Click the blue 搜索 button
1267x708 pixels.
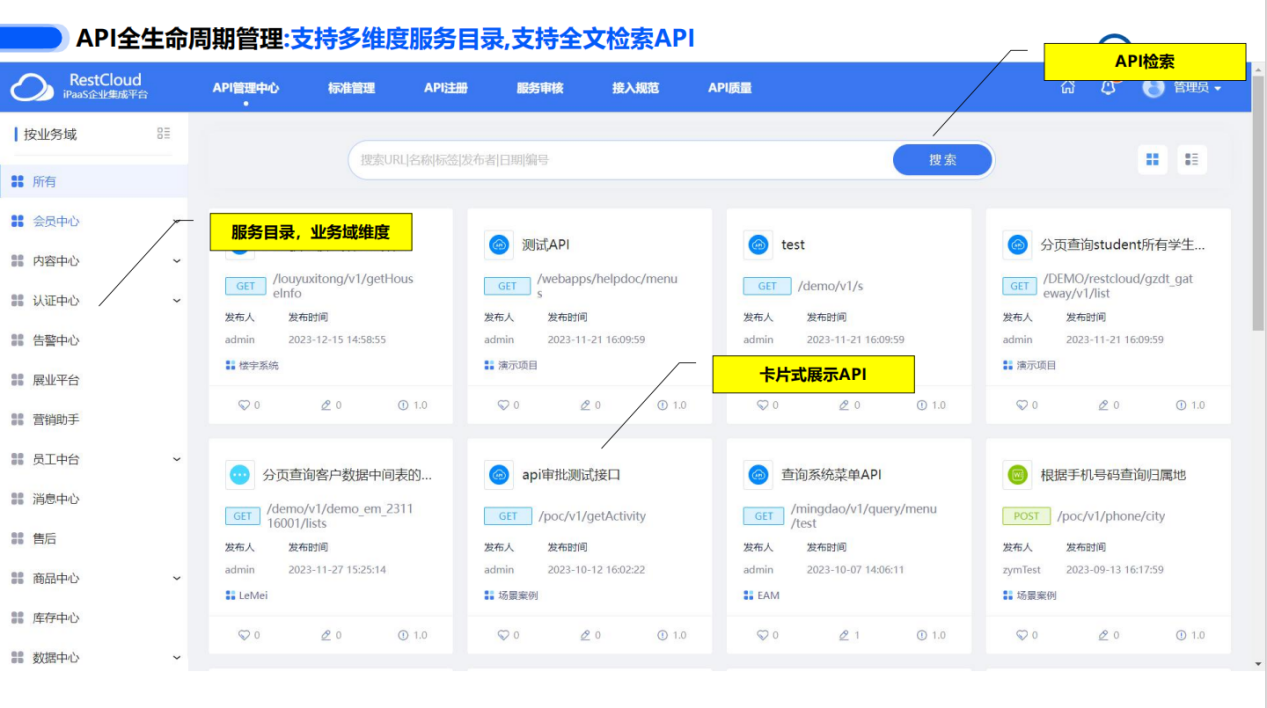(942, 160)
